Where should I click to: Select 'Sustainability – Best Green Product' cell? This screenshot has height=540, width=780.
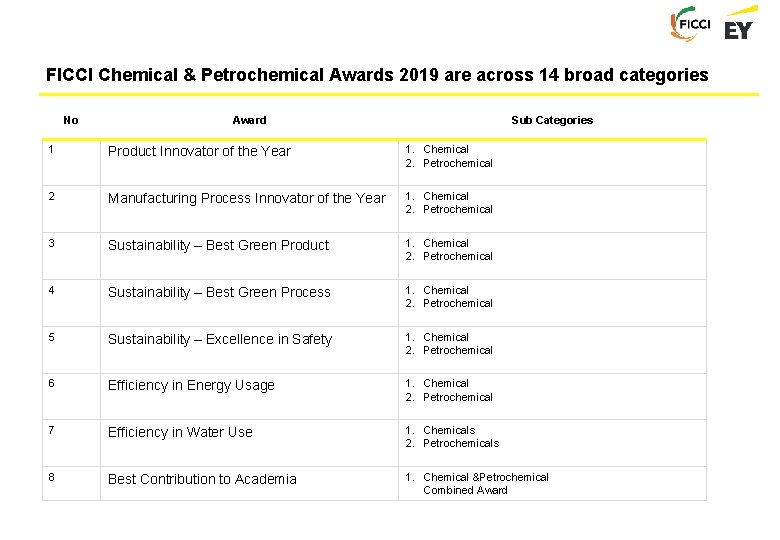249,256
